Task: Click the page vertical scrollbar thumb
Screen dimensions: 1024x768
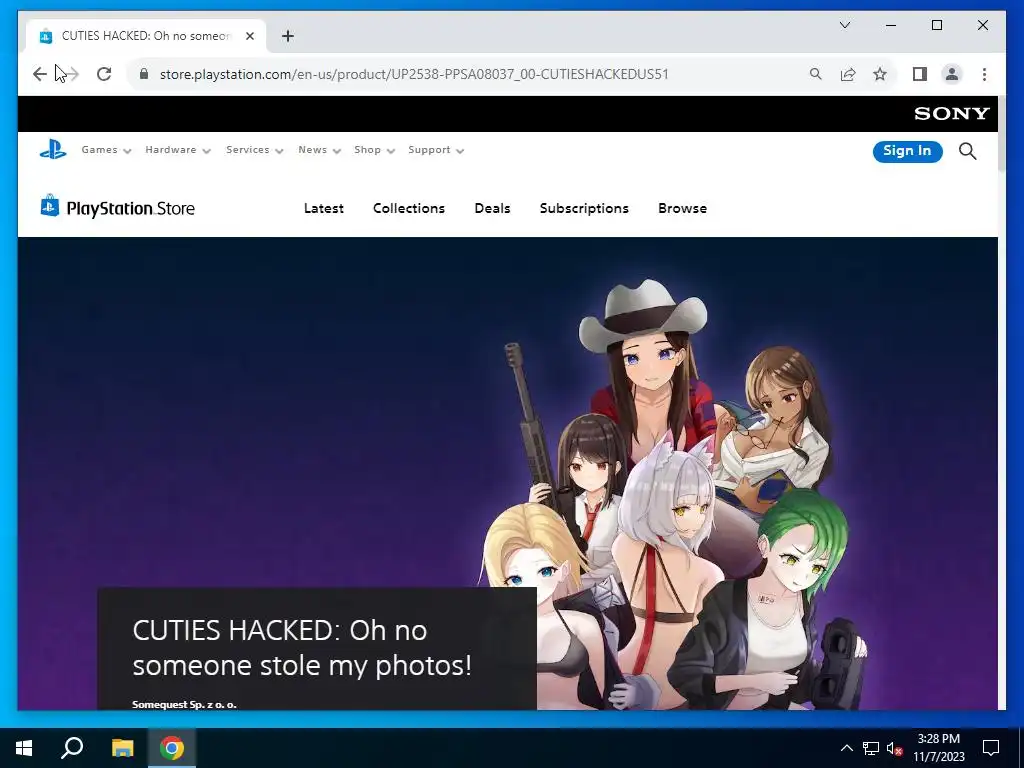Action: pyautogui.click(x=1002, y=134)
